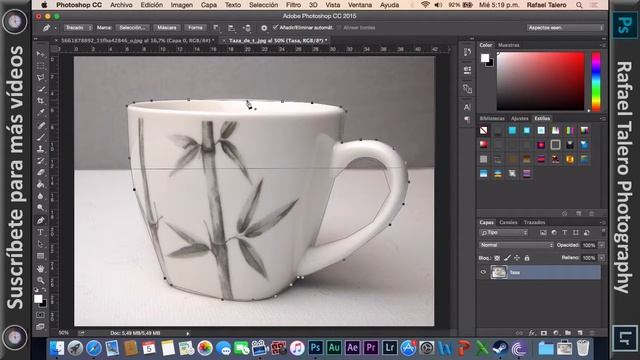Pick a color in the color field
Image resolution: width=640 pixels, height=360 pixels.
540,81
